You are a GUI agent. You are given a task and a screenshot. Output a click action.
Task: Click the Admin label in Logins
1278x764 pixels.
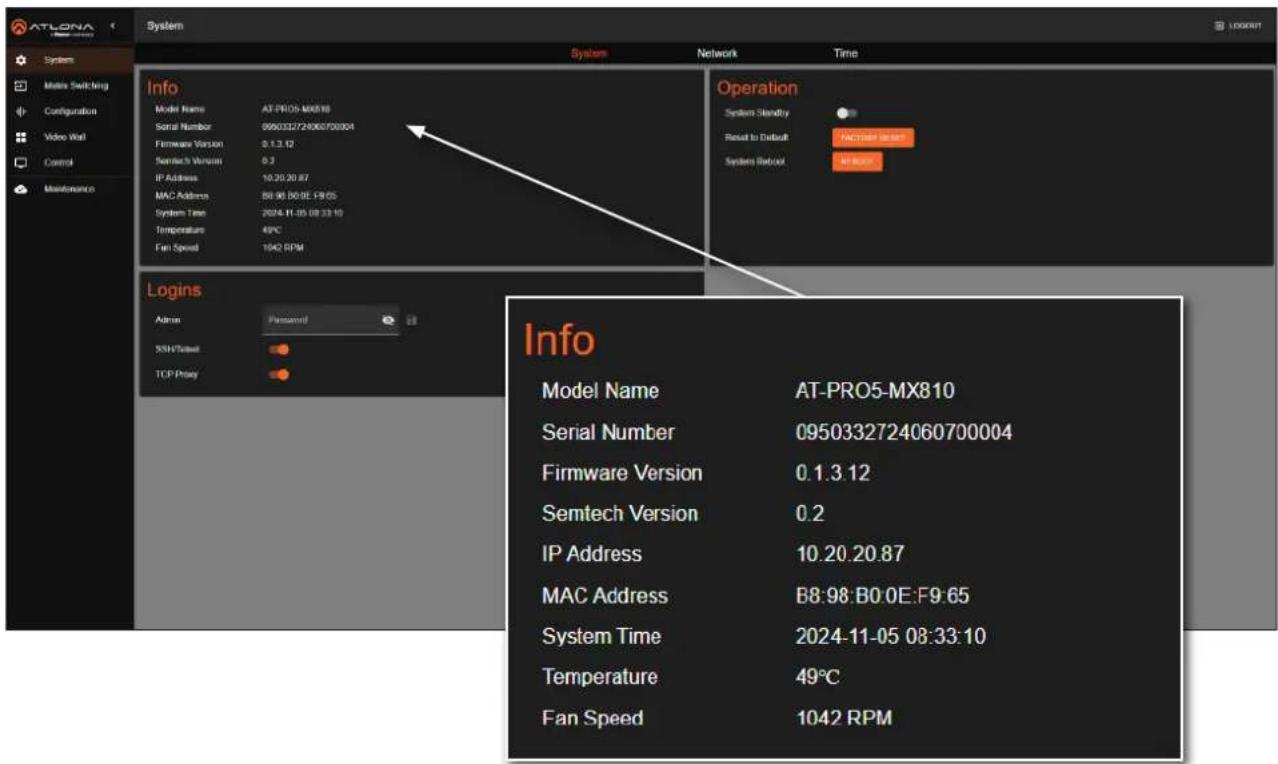coord(168,320)
